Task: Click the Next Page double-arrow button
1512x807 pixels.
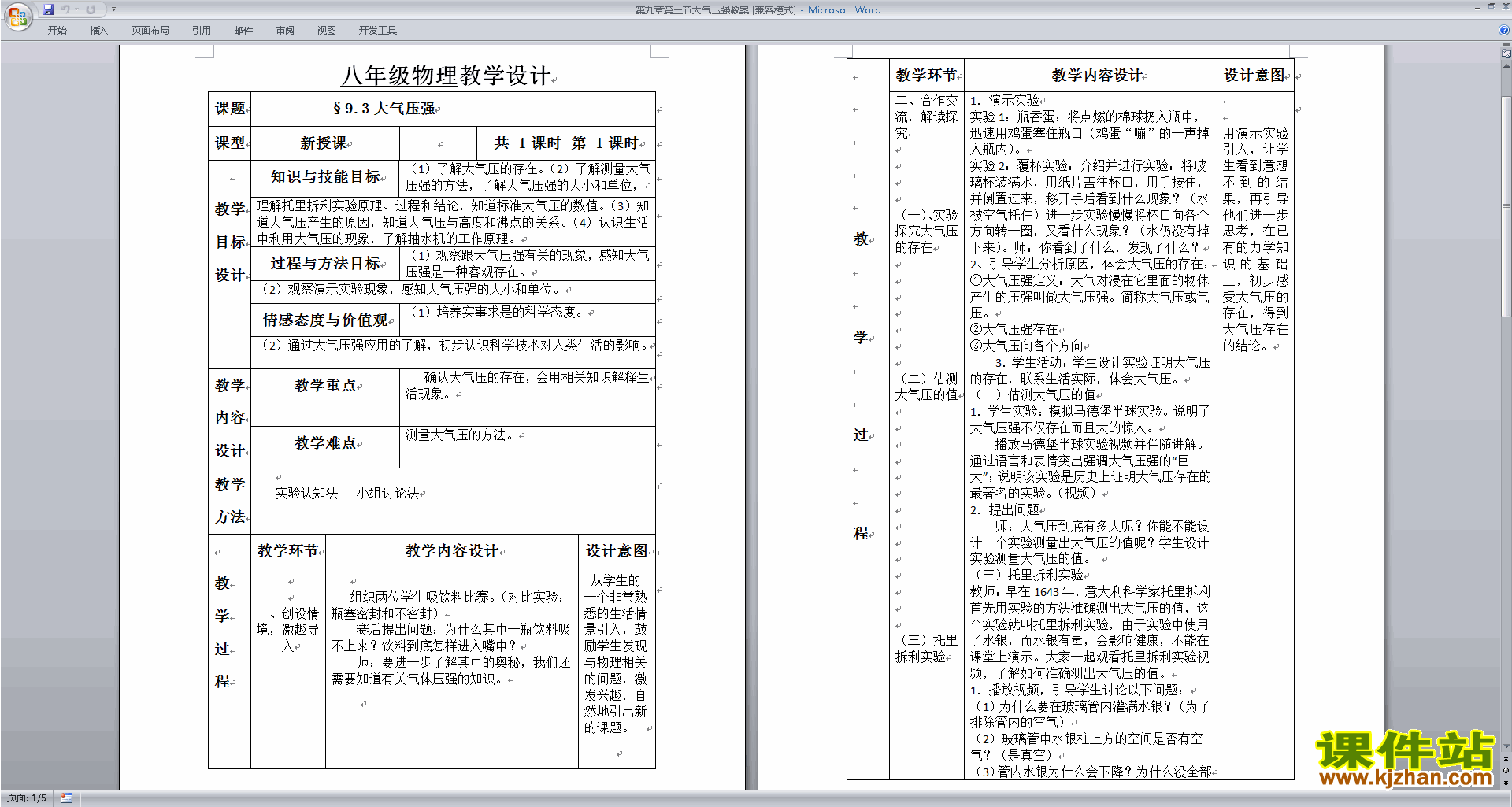Action: point(1506,783)
